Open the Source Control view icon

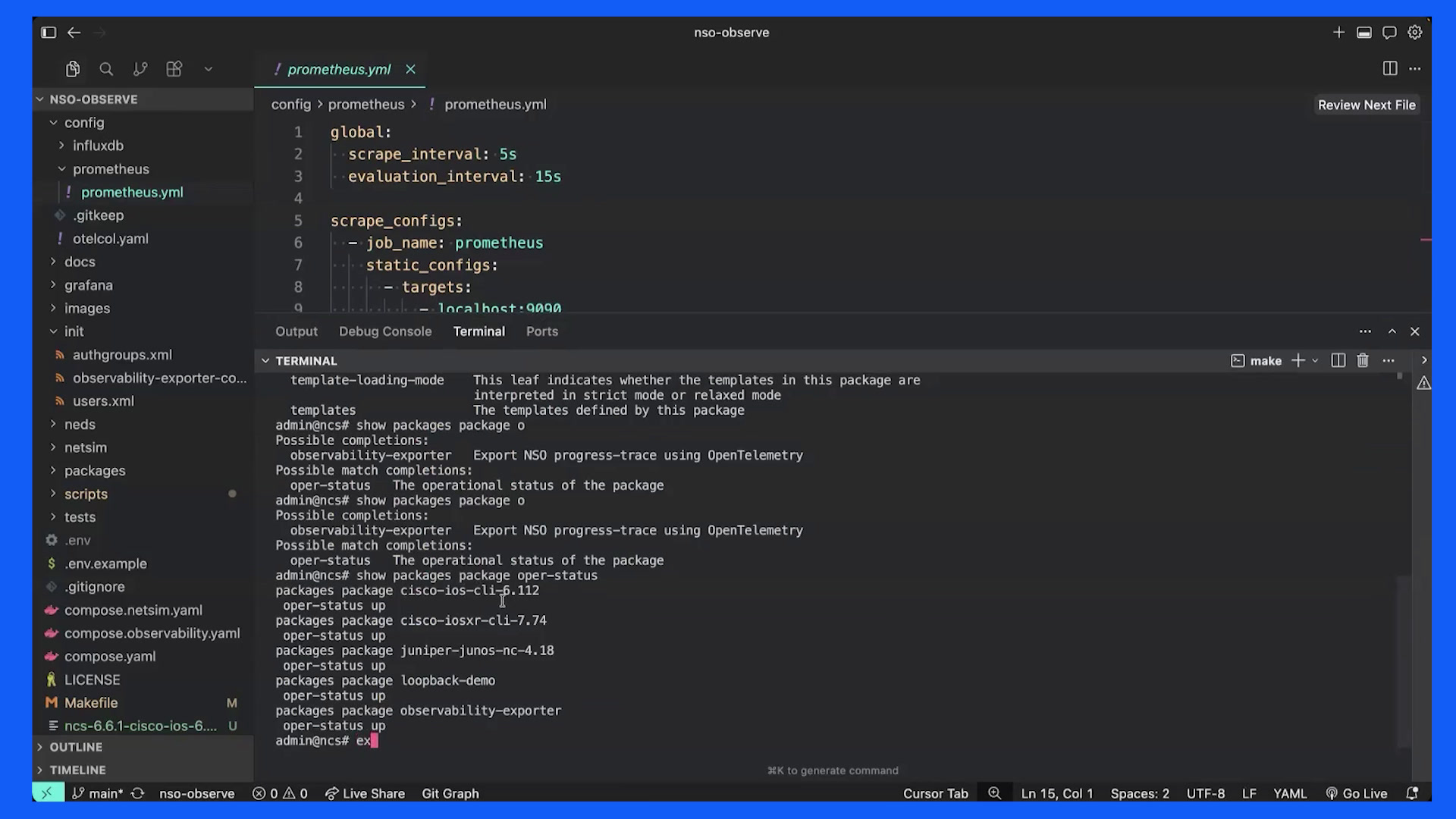(x=140, y=69)
